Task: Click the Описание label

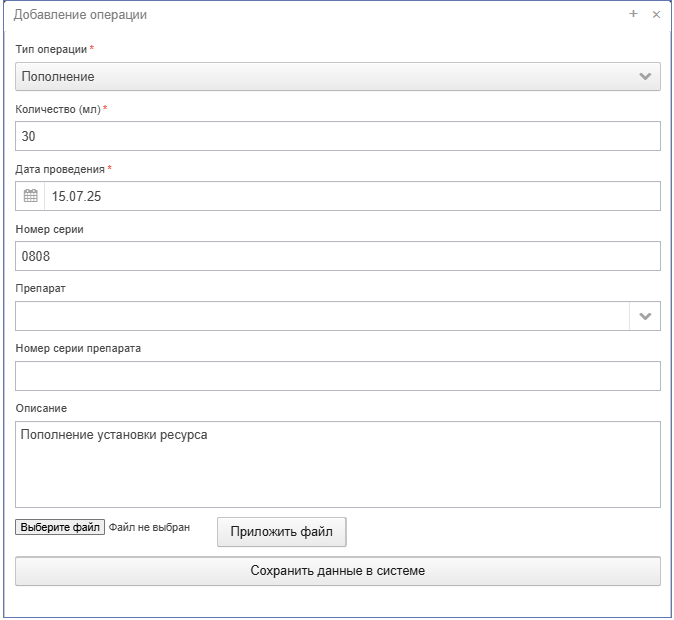Action: [x=41, y=408]
